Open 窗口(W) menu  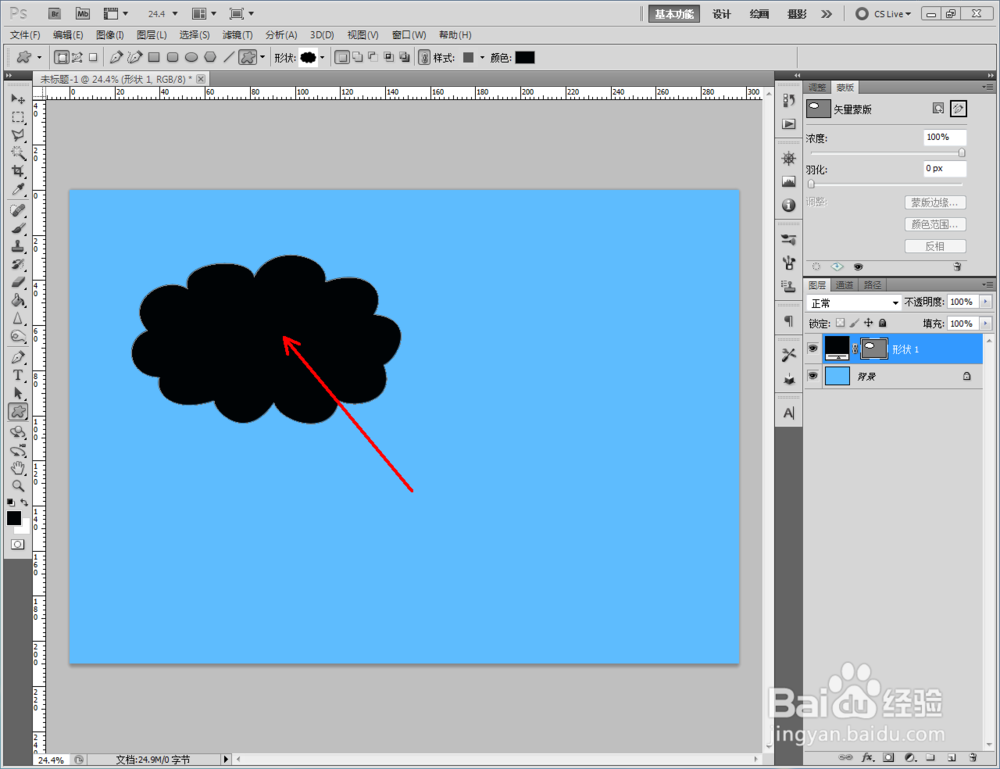[409, 35]
